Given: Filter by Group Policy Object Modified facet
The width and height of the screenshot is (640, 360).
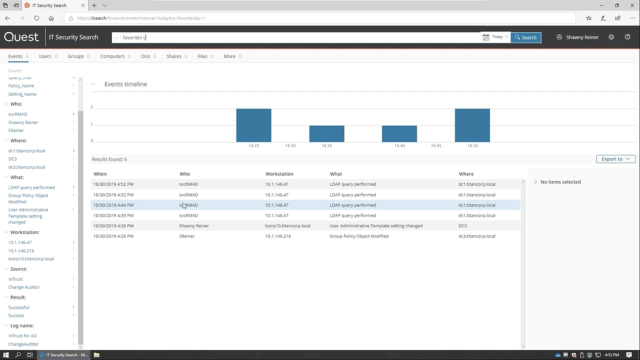Looking at the screenshot, I should 28,198.
